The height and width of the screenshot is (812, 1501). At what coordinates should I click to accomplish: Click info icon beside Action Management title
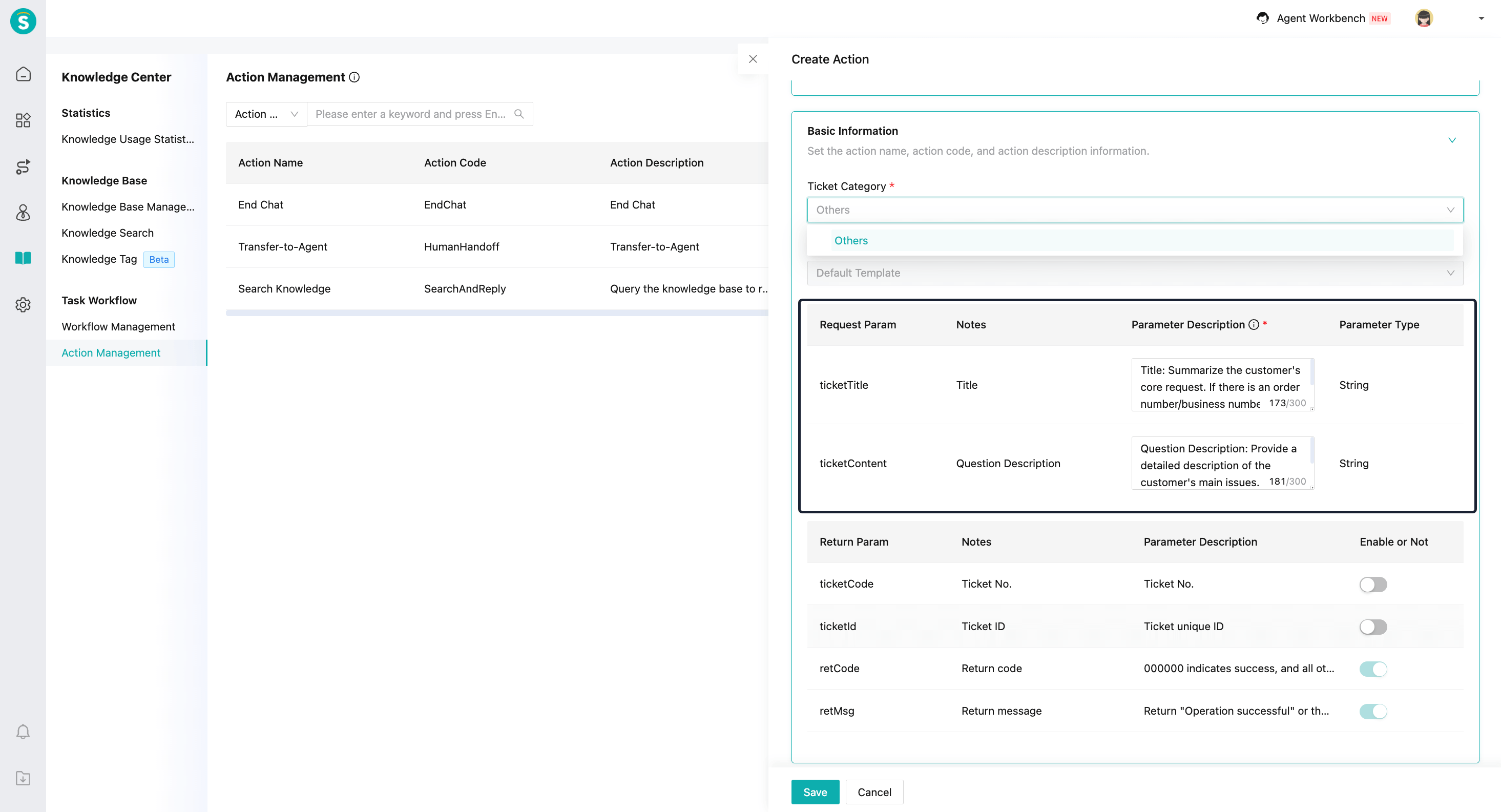pyautogui.click(x=355, y=77)
